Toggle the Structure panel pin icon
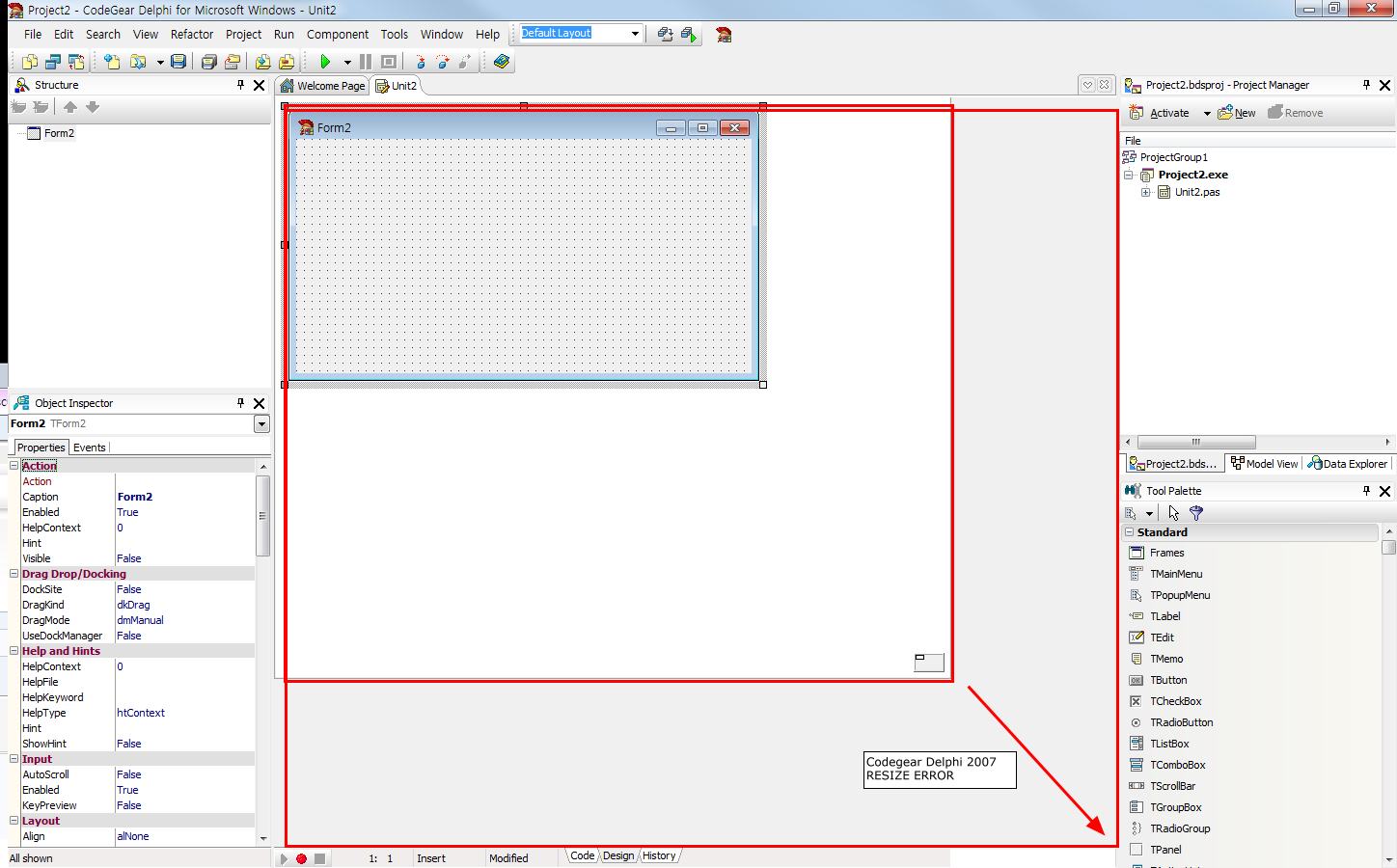This screenshot has height=868, width=1397. coord(240,85)
